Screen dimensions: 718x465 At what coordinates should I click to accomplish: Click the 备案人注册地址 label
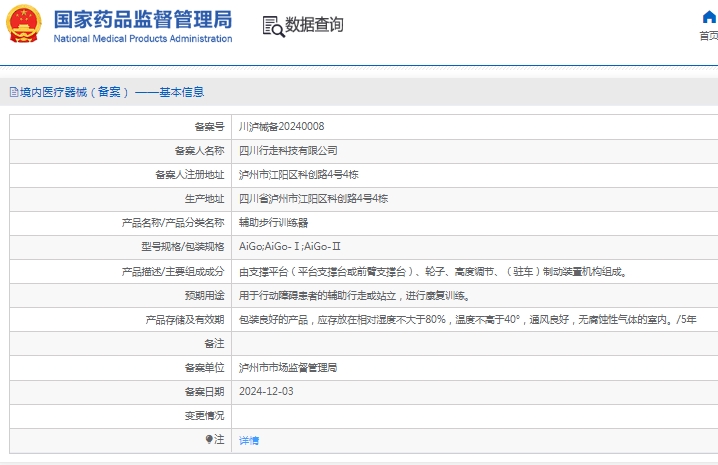[x=190, y=175]
